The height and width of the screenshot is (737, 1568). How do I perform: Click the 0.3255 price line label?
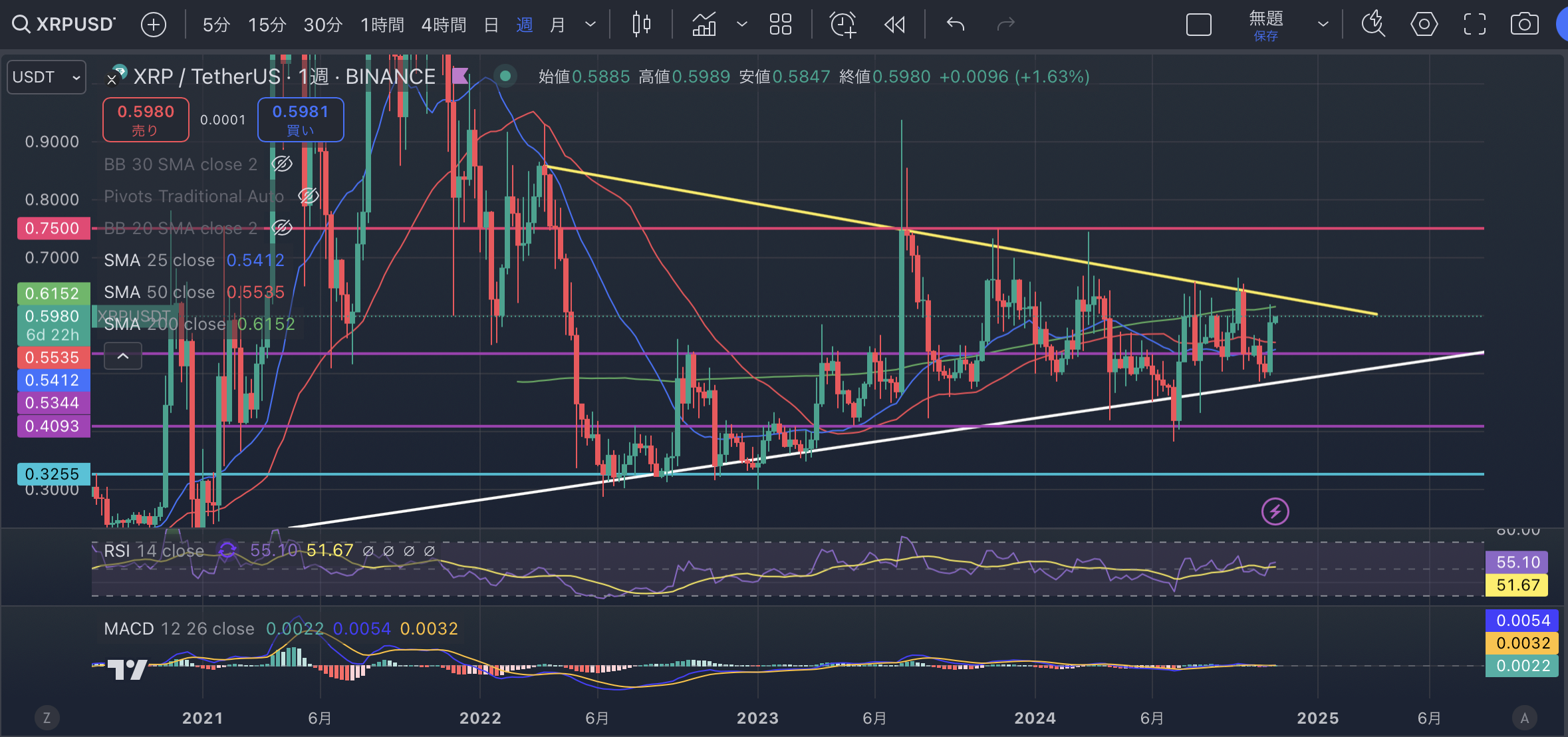click(x=53, y=474)
